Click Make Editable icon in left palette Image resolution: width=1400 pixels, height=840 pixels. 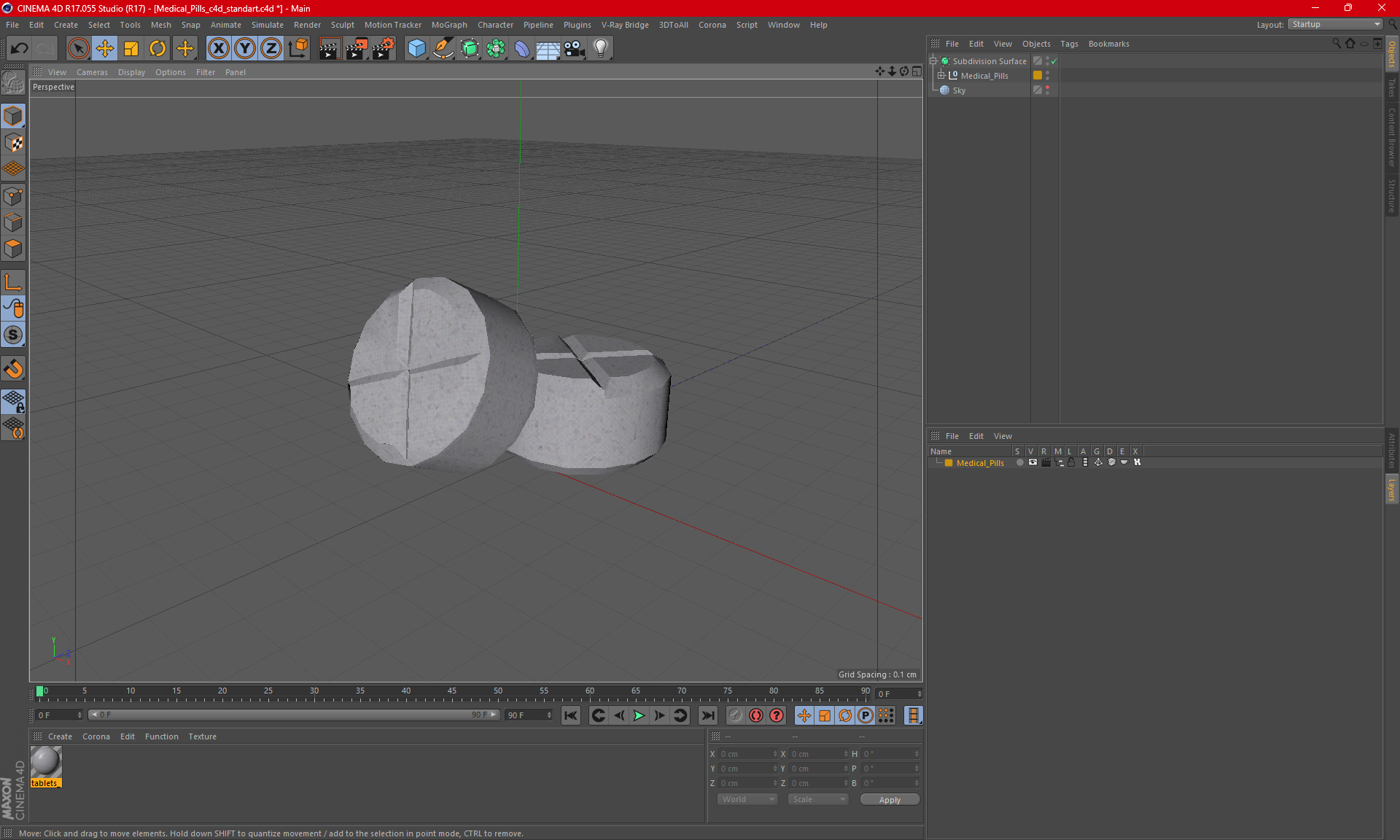13,83
